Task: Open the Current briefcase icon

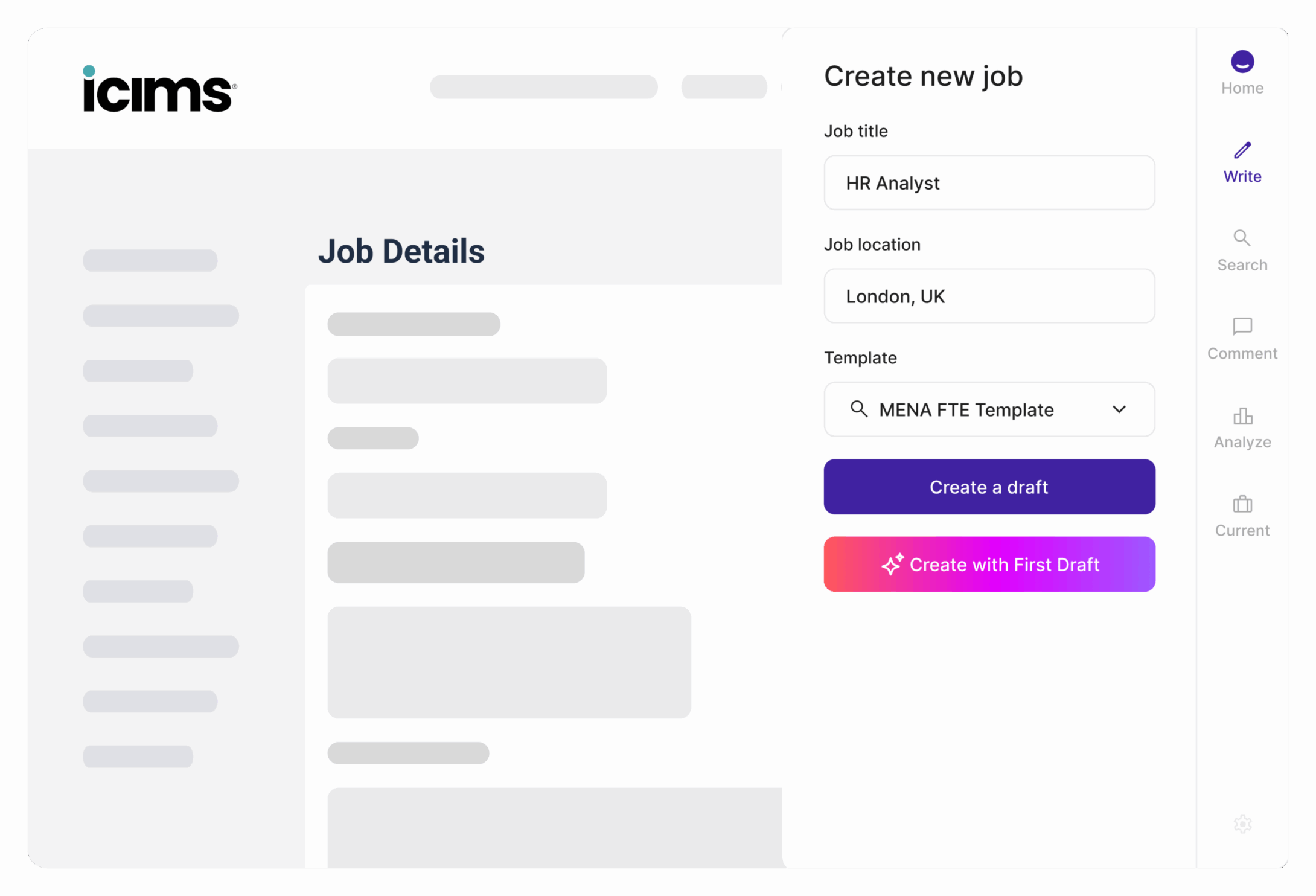Action: pos(1242,504)
